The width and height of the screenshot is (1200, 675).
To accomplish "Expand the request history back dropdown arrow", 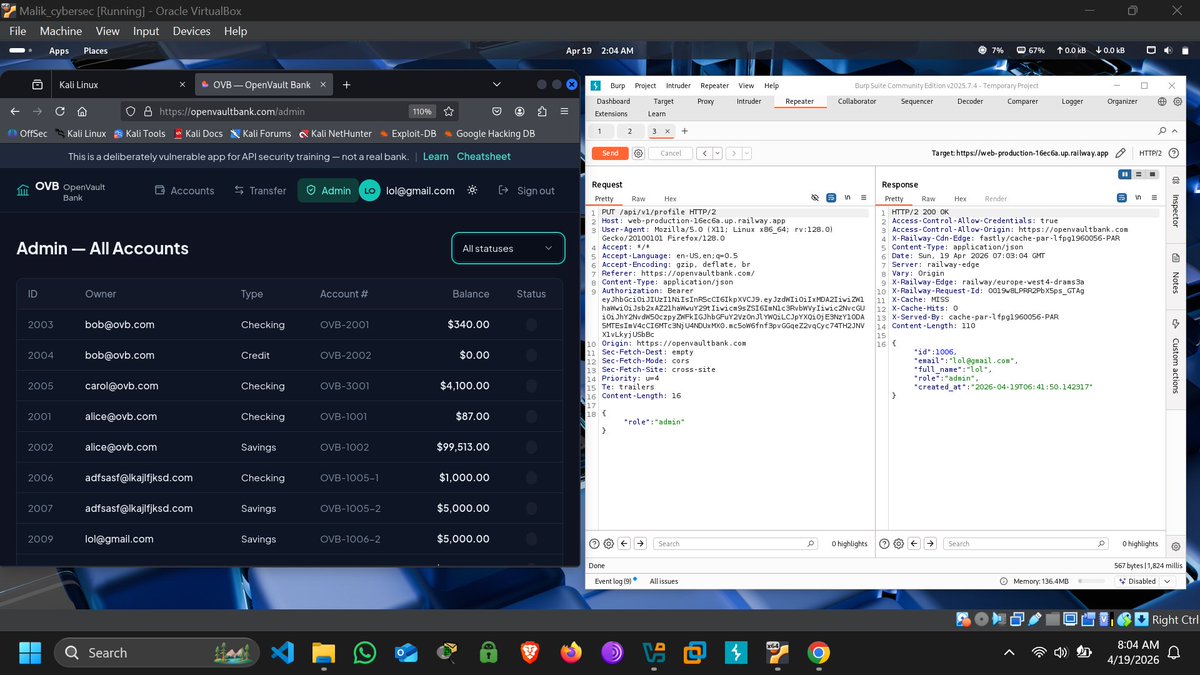I will [715, 153].
